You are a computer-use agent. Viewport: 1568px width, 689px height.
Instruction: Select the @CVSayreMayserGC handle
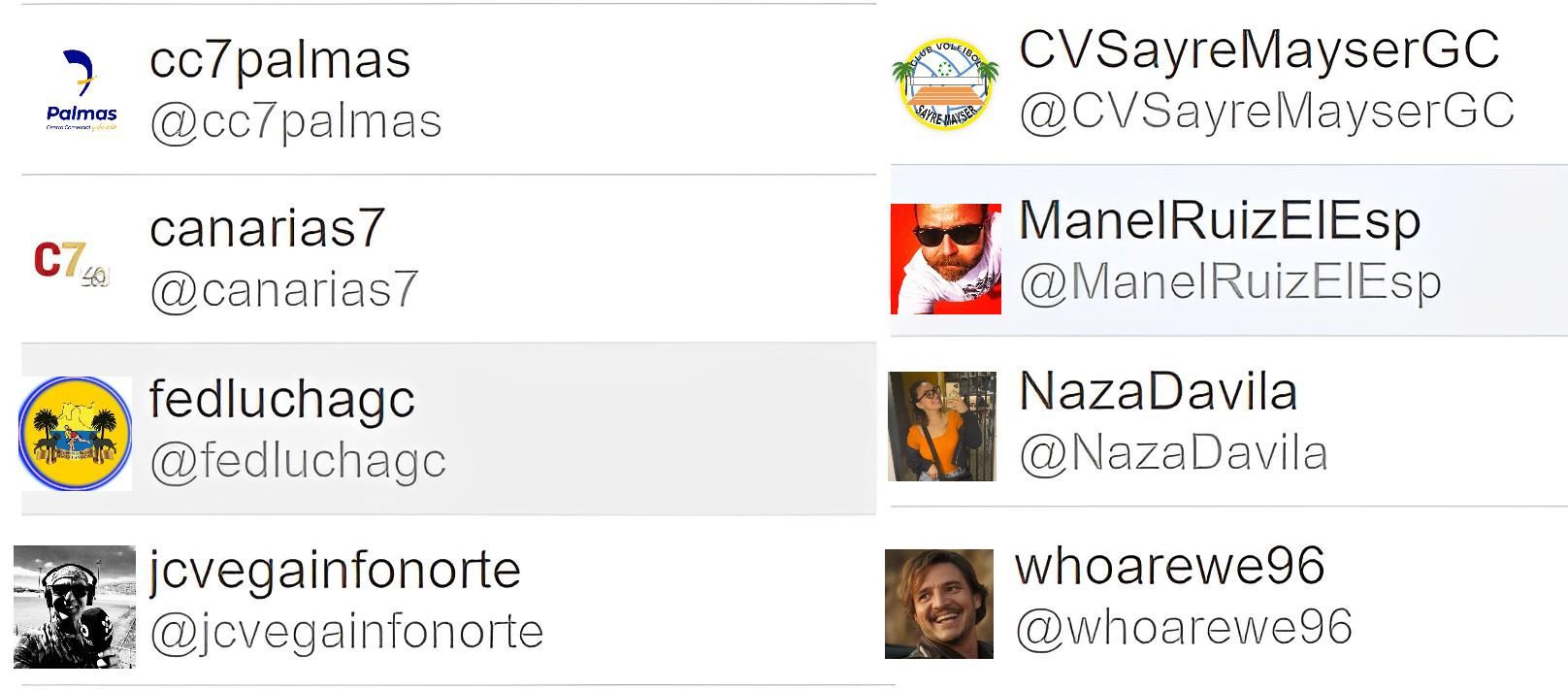(1266, 112)
